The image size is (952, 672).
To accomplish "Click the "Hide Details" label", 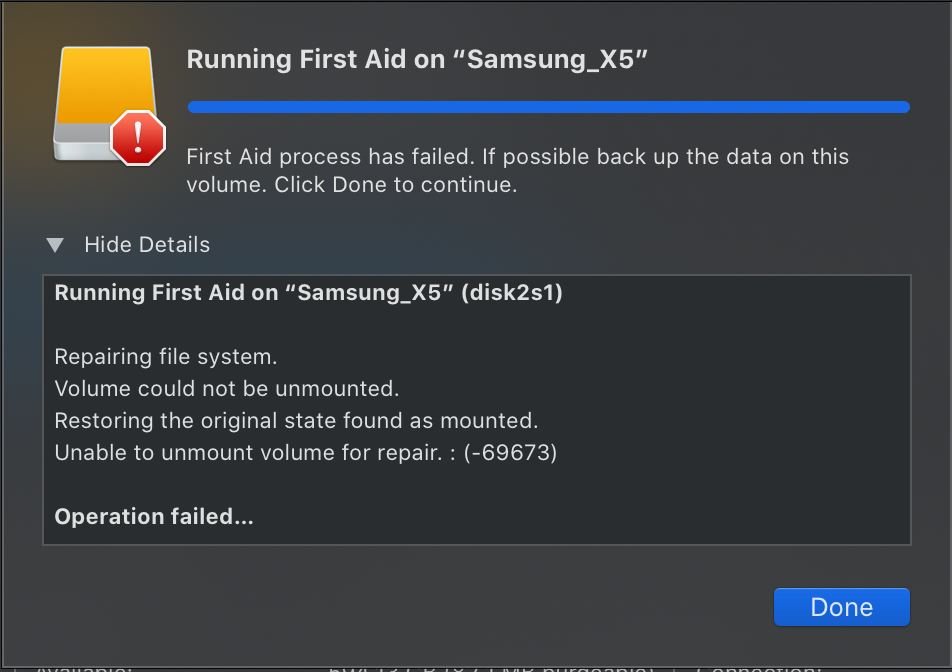I will click(147, 245).
